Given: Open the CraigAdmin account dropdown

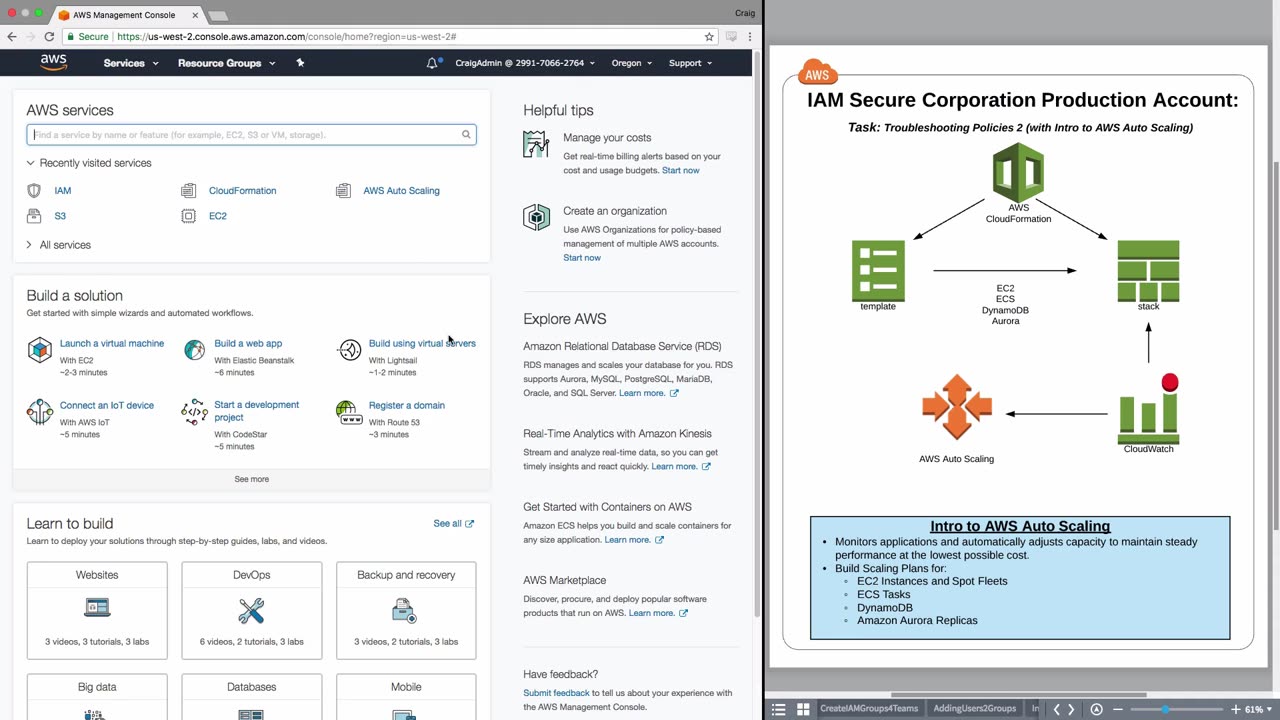Looking at the screenshot, I should [x=525, y=63].
